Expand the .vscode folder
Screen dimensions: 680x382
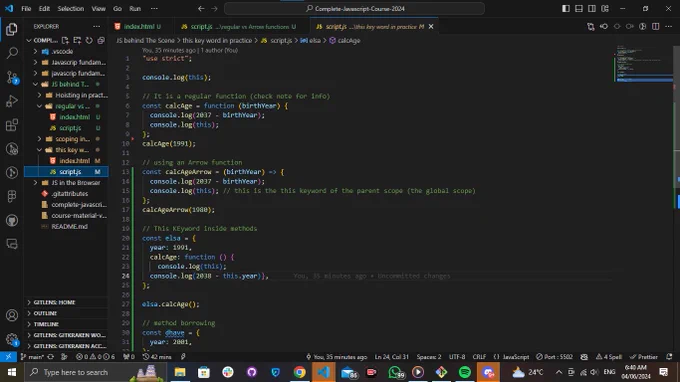(x=66, y=51)
